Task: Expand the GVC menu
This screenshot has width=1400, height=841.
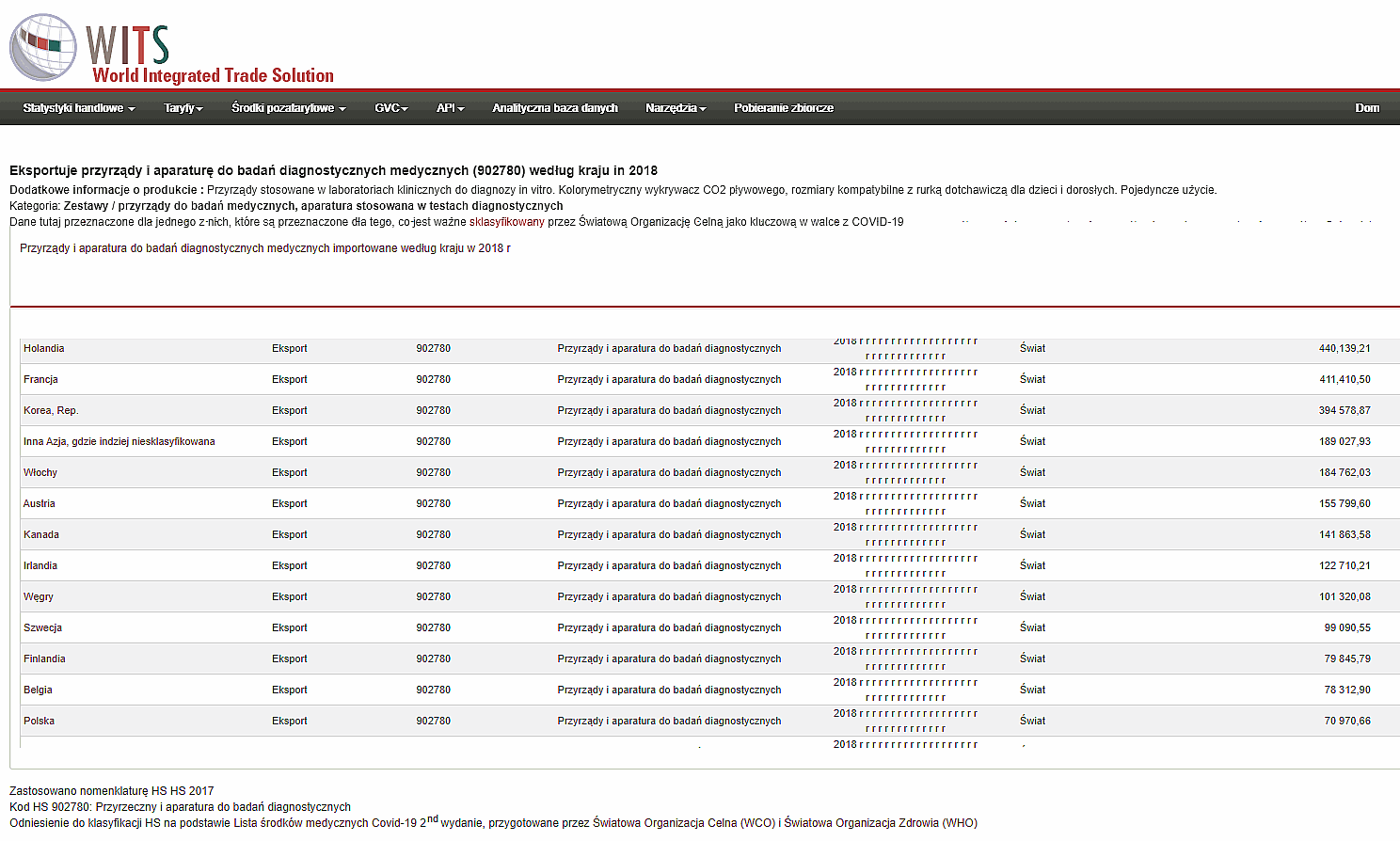Action: pyautogui.click(x=391, y=108)
